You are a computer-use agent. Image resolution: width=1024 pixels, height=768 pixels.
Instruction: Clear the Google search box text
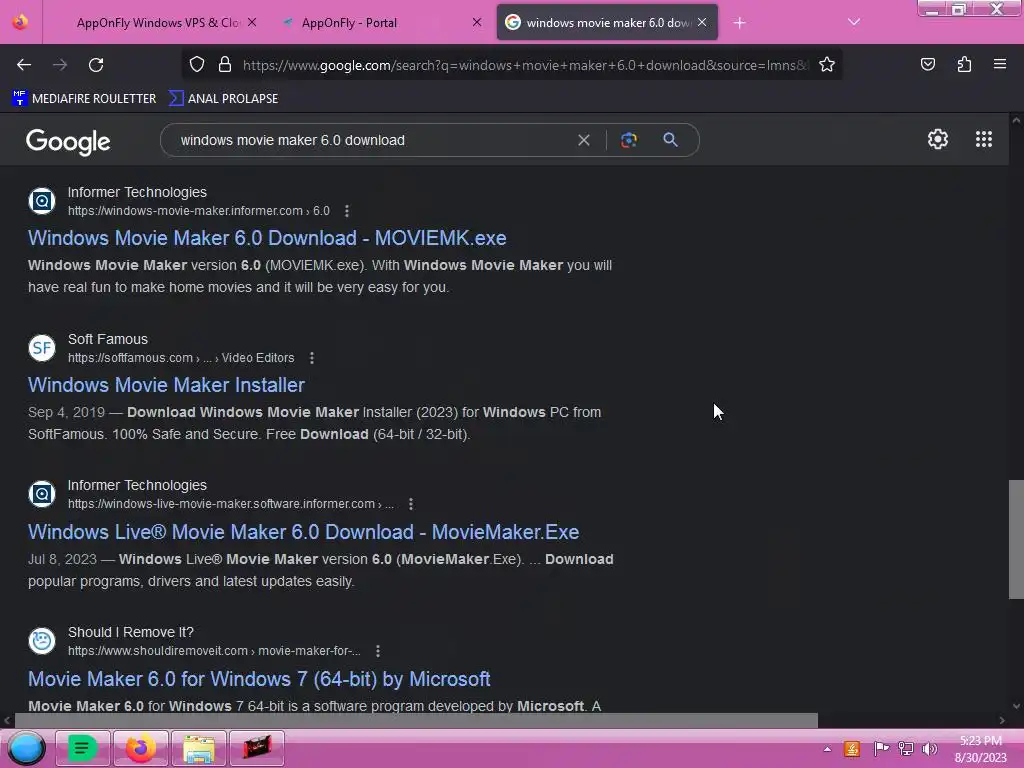[584, 140]
